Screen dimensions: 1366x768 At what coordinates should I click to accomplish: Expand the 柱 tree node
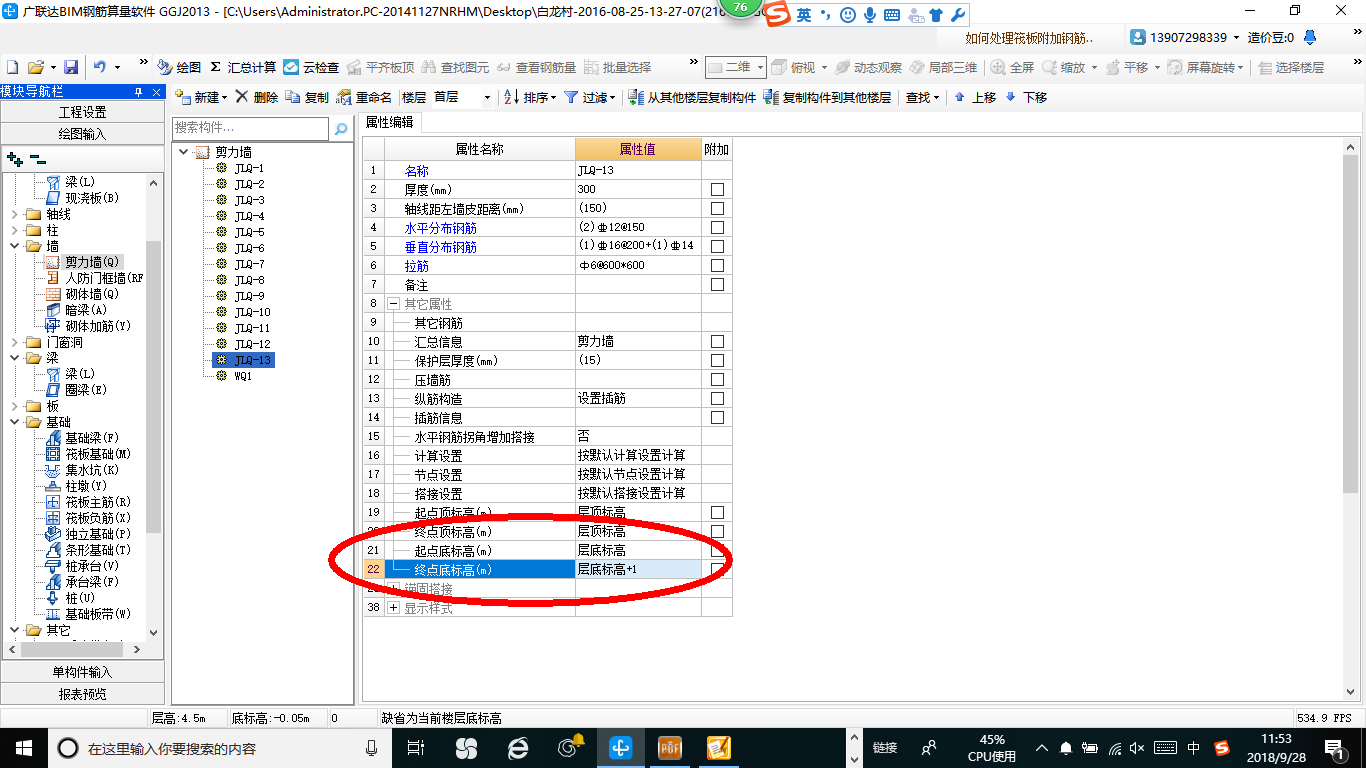(x=14, y=230)
